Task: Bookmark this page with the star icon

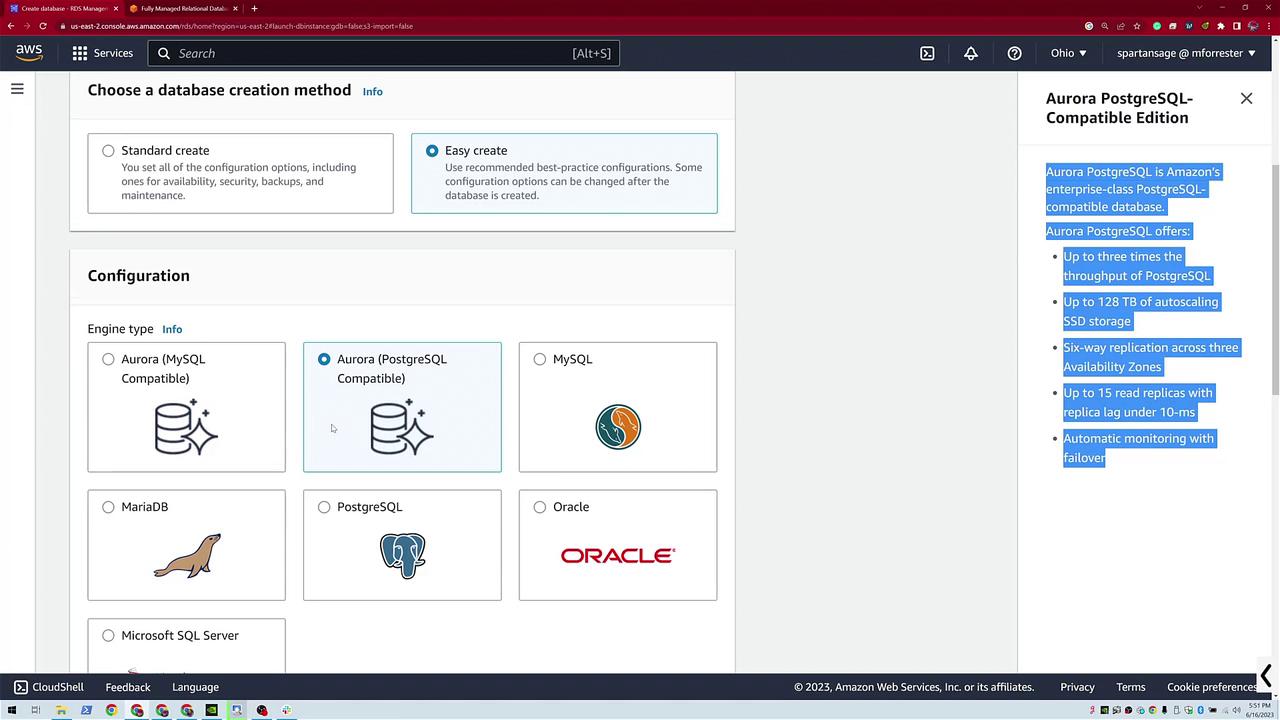Action: click(1138, 26)
